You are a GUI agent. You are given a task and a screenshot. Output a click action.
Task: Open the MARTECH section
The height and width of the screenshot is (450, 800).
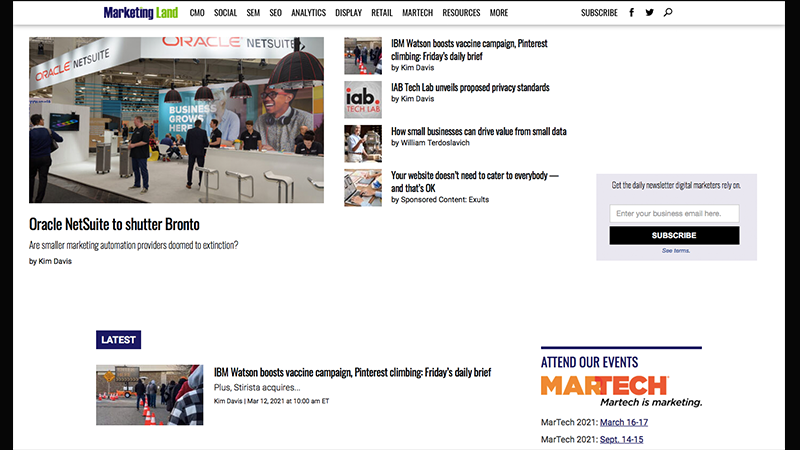417,13
